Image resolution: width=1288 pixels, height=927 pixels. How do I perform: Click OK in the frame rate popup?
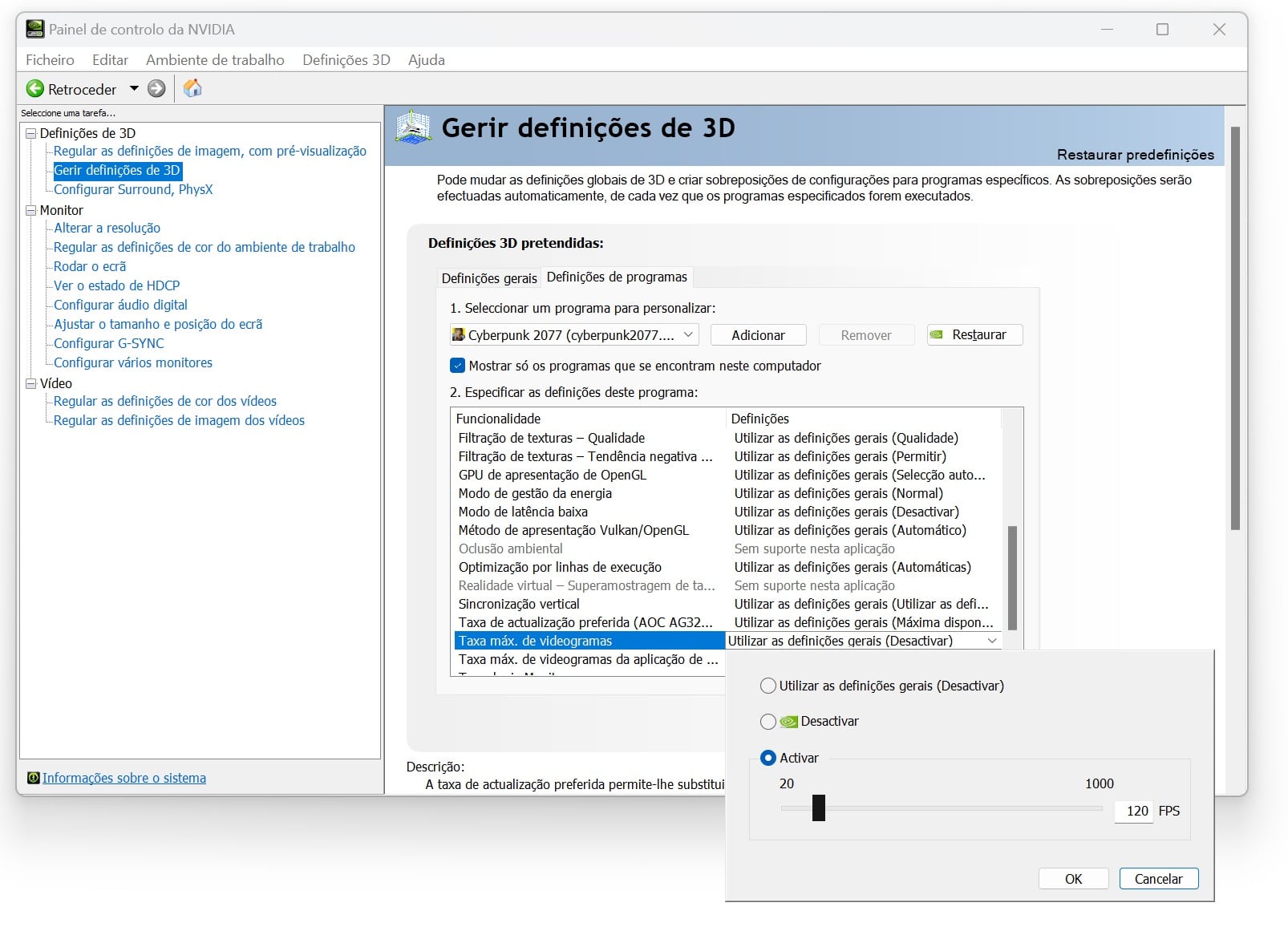(1073, 879)
